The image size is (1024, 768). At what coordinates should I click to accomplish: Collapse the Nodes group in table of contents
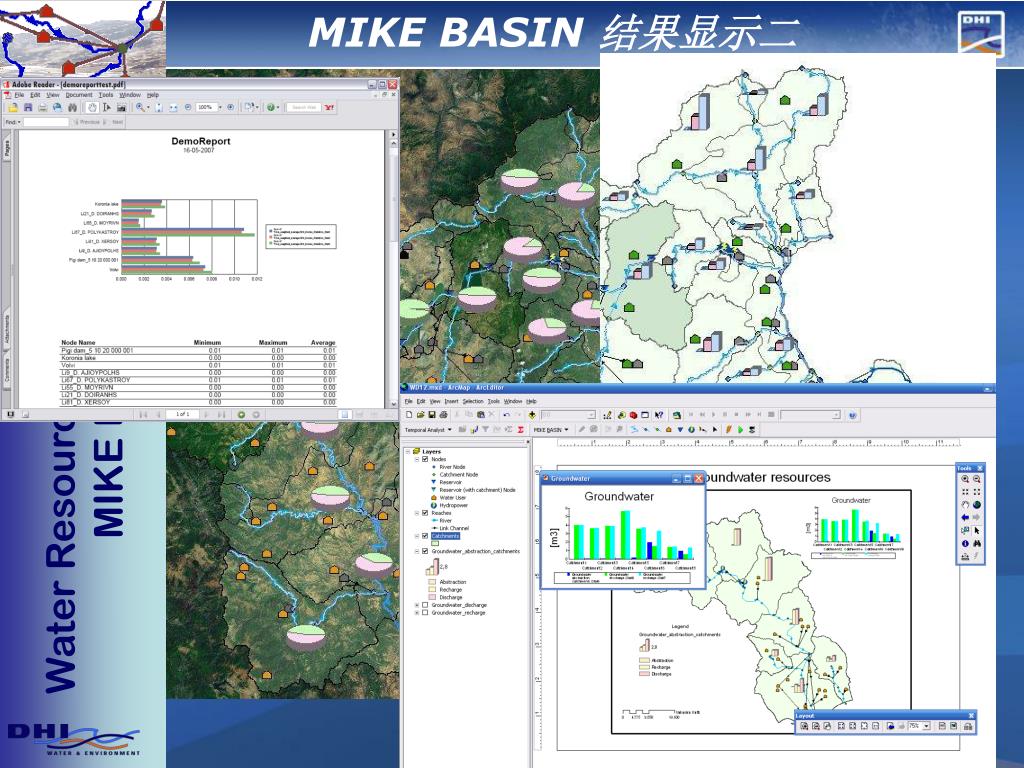417,459
